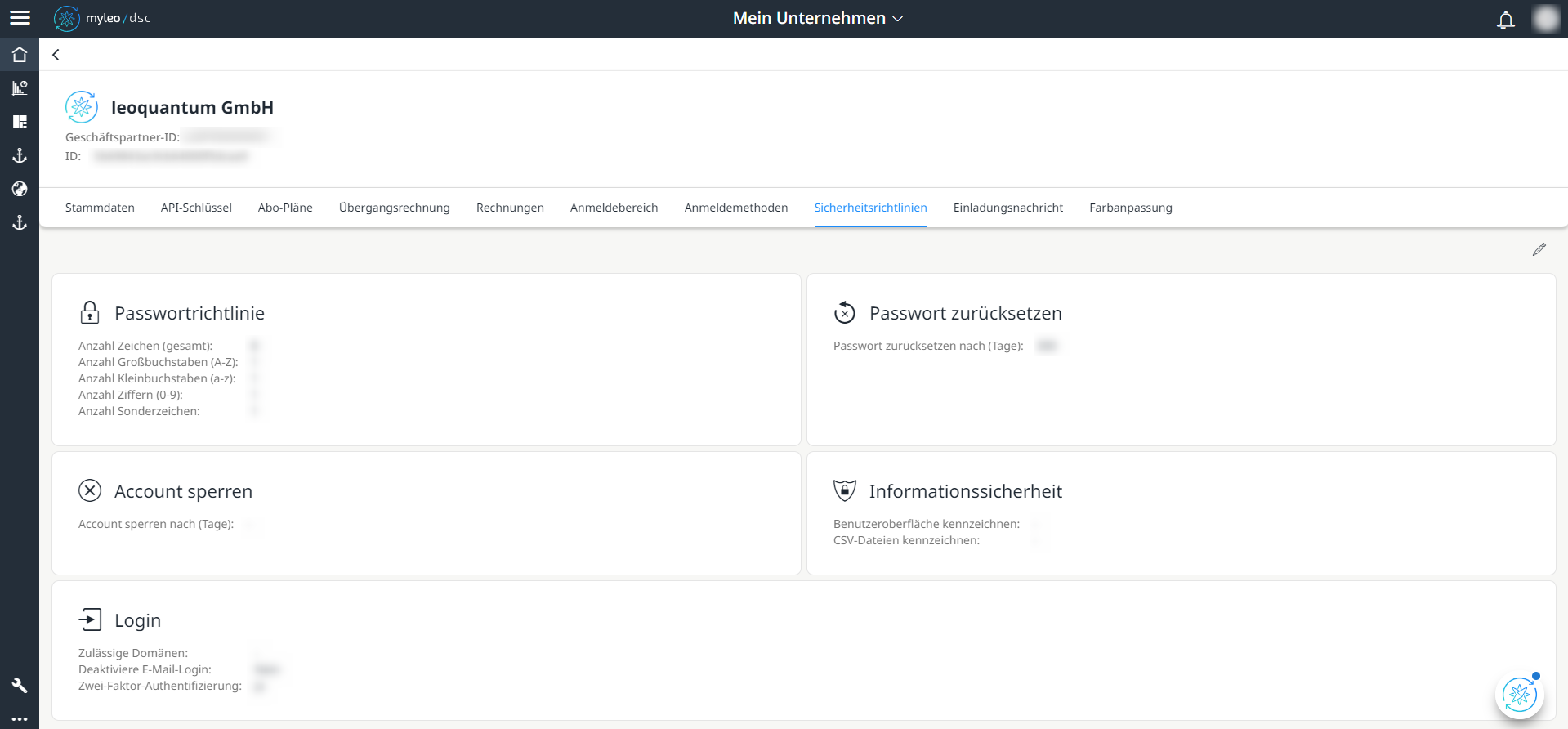Click the Account sperren heading

184,491
